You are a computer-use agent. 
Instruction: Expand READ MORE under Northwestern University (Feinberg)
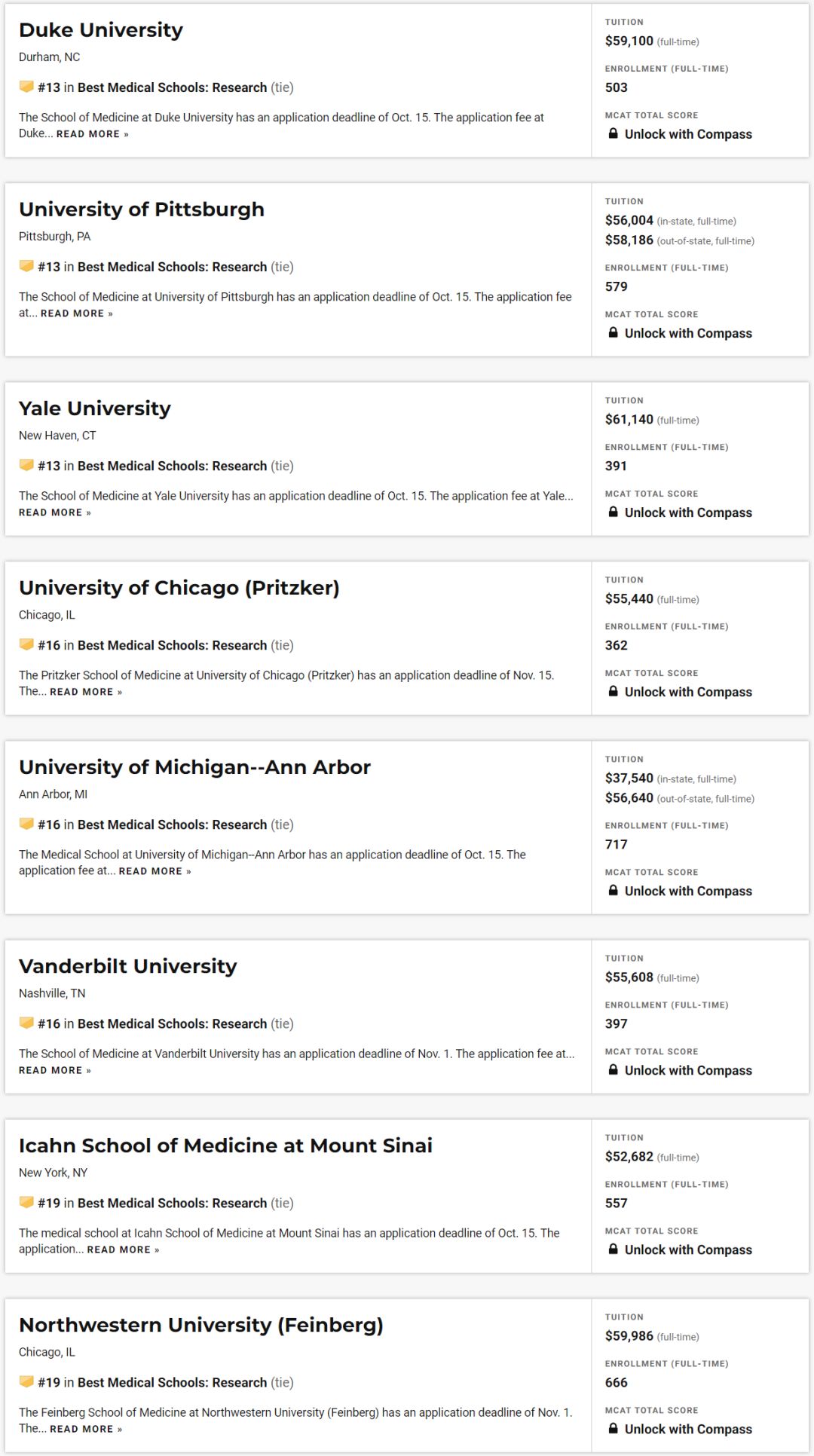[x=86, y=1429]
